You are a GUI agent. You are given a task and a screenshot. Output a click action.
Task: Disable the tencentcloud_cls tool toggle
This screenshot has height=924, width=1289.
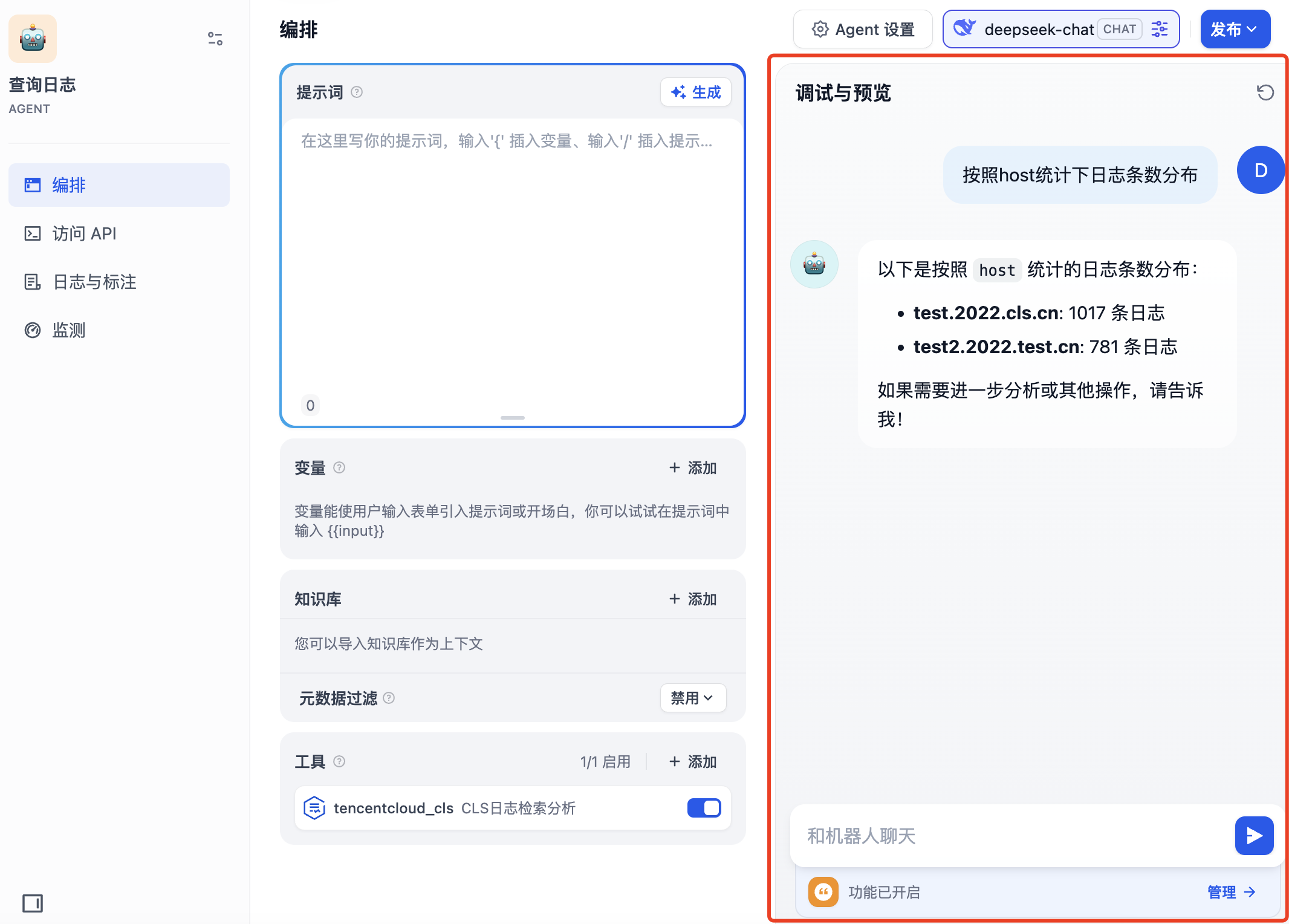coord(704,808)
